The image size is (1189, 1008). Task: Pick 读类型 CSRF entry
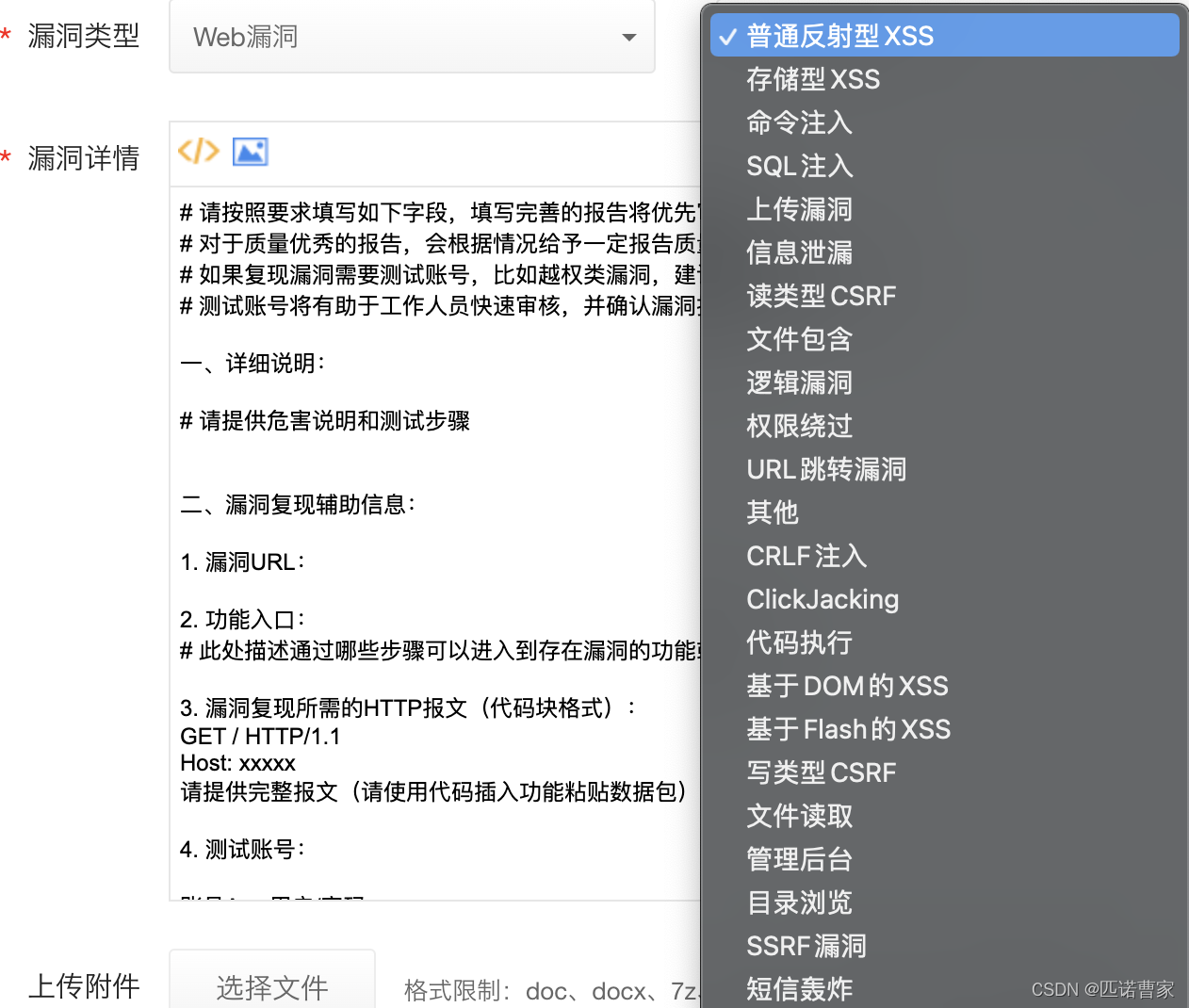tap(944, 296)
